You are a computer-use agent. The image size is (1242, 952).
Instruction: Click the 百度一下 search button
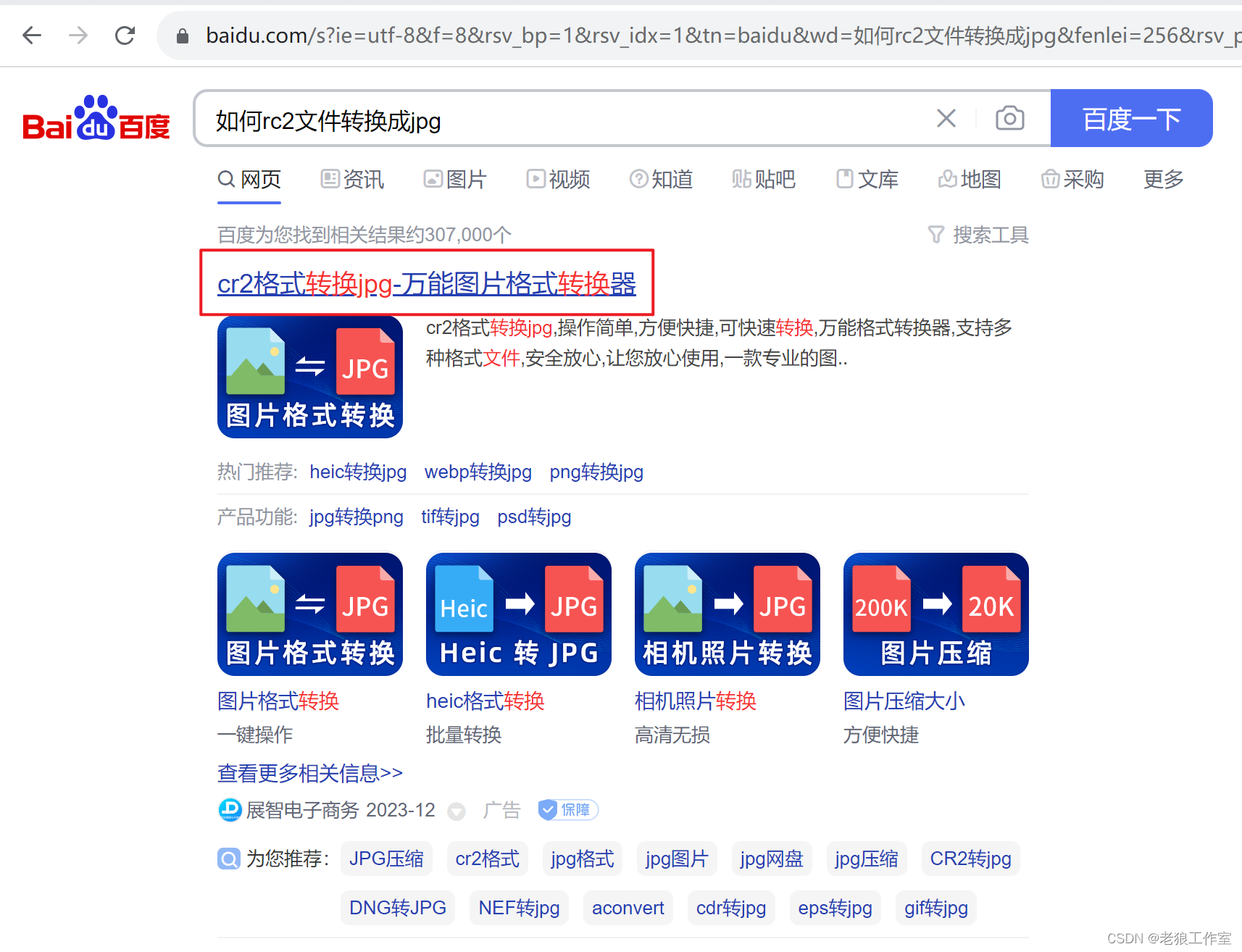point(1131,118)
